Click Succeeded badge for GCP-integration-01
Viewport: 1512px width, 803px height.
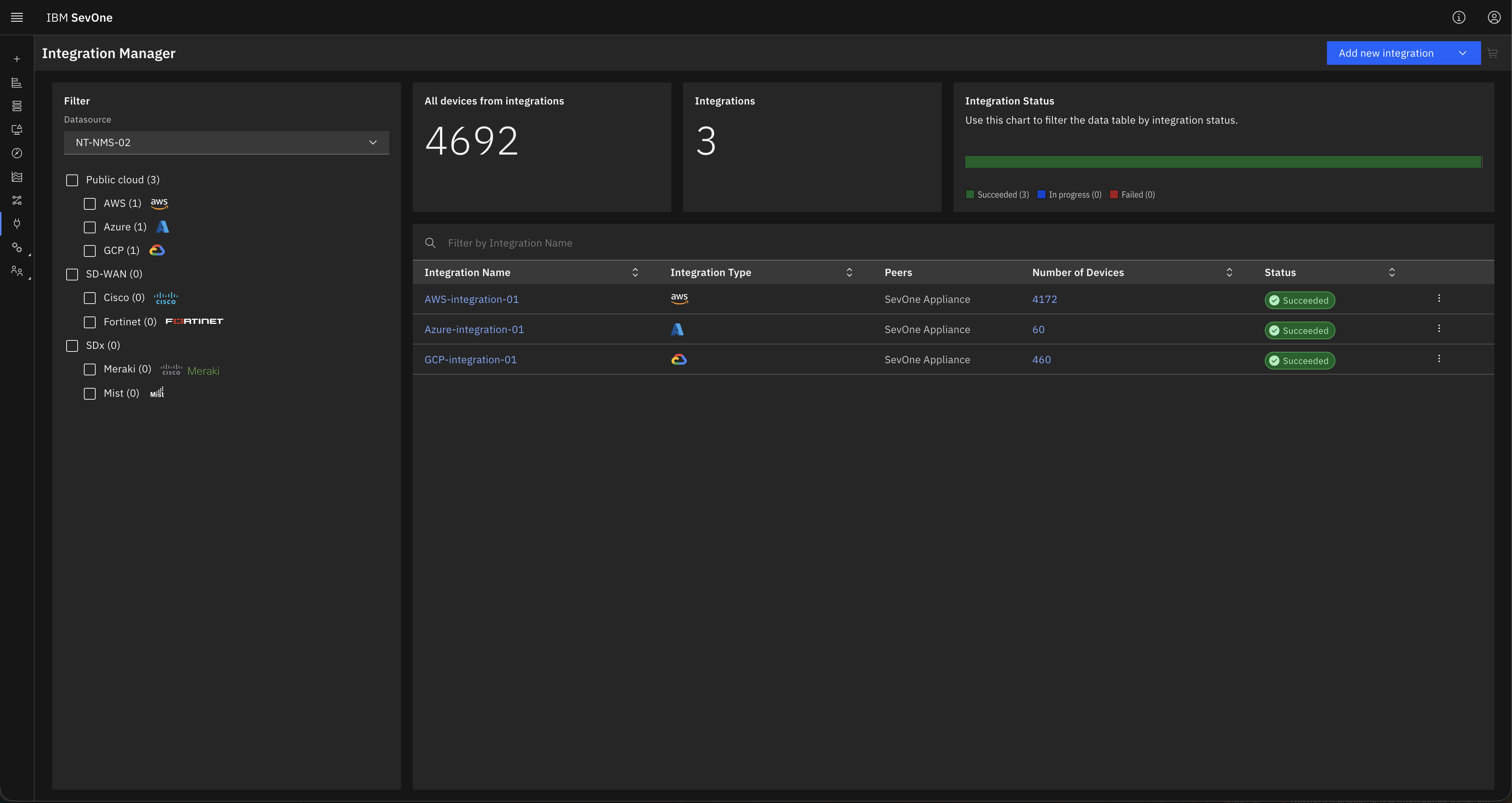[x=1300, y=361]
